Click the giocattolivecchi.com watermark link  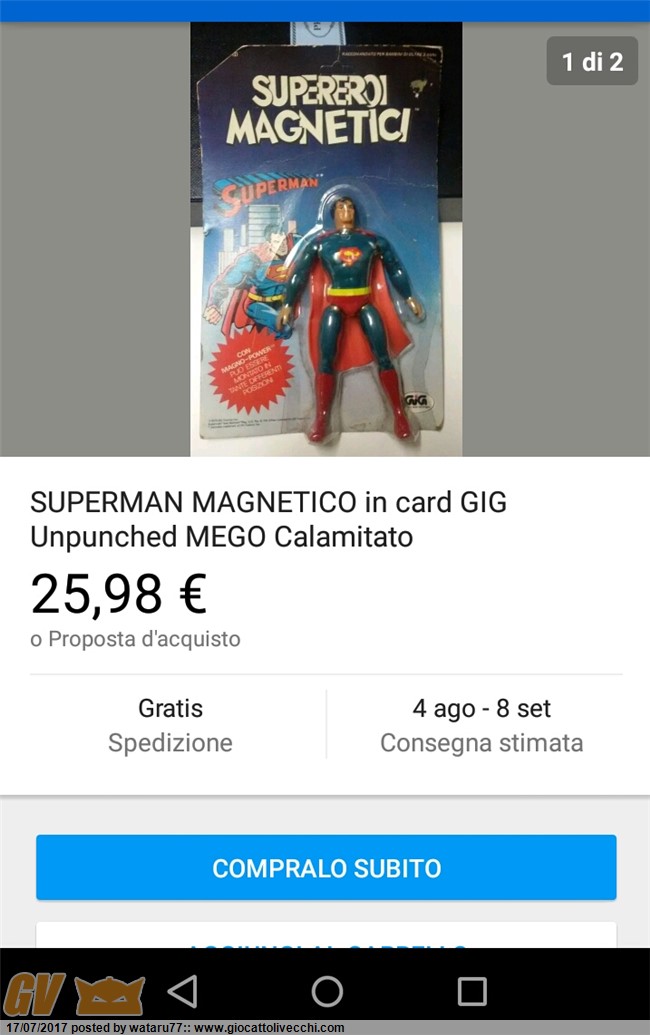tap(269, 1028)
